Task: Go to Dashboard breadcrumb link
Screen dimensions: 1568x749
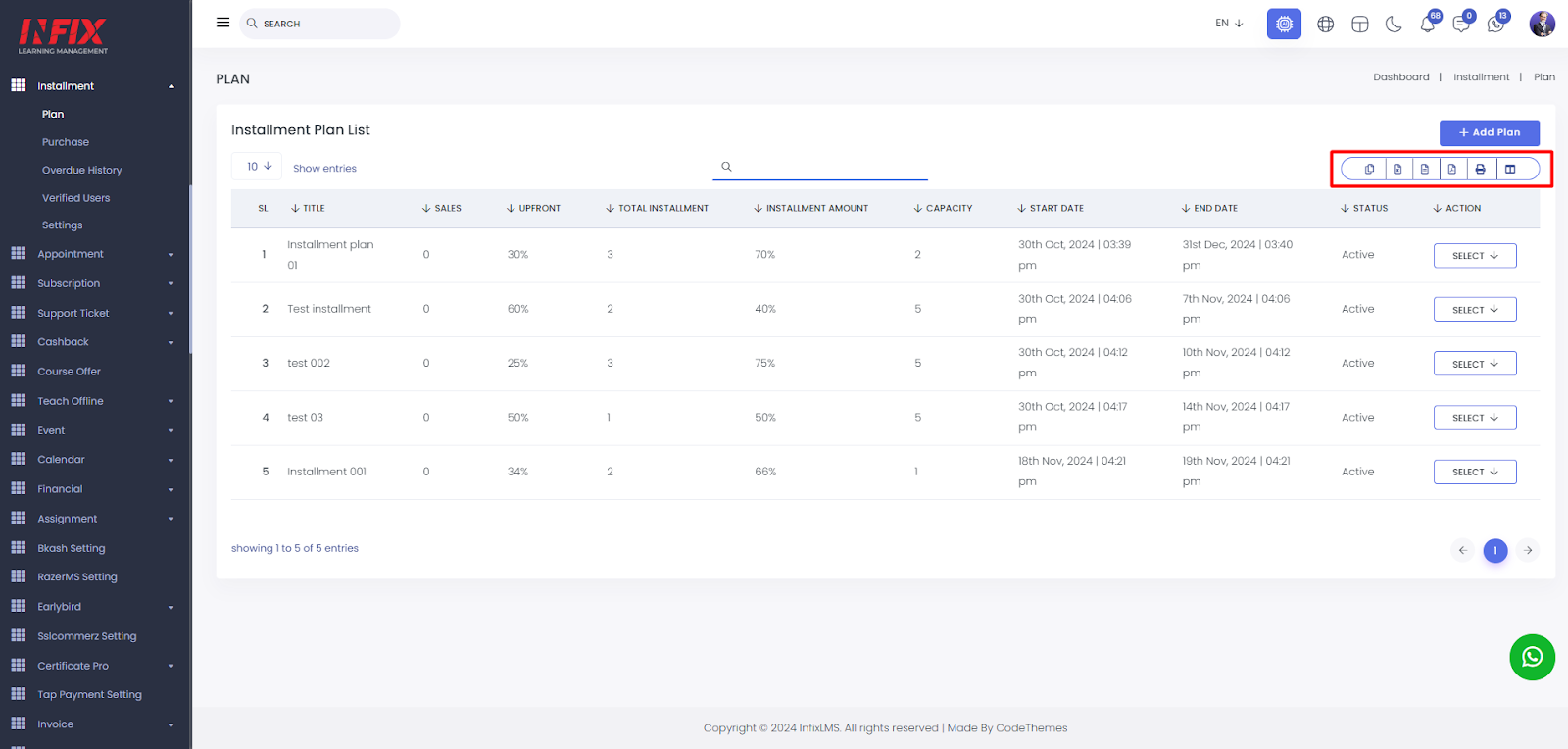Action: pos(1400,77)
